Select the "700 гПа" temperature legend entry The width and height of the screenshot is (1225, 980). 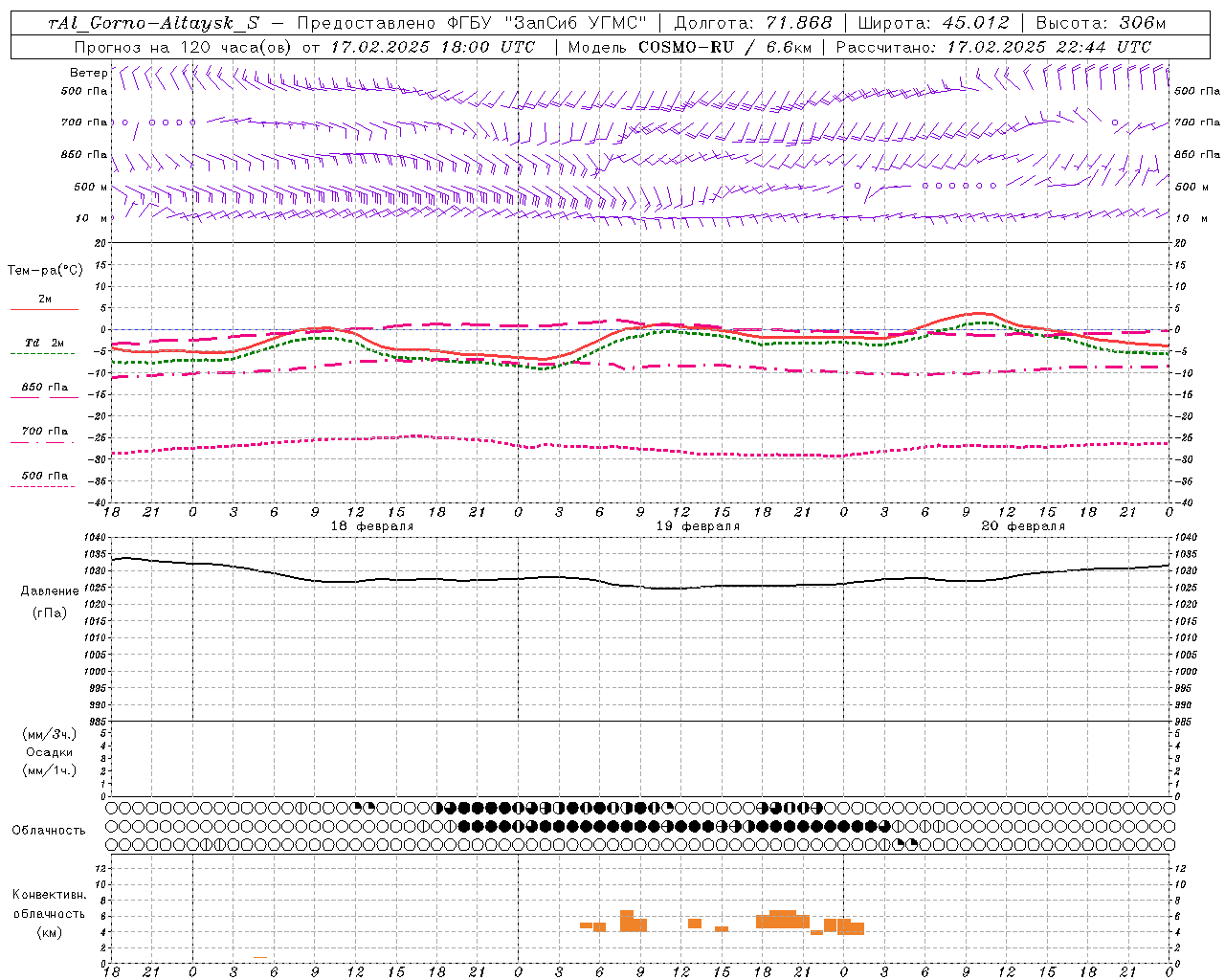tap(45, 432)
